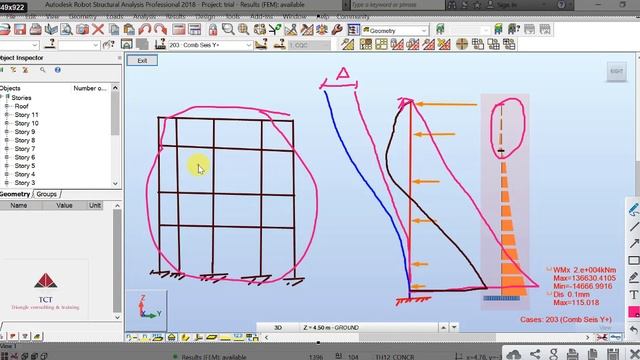
Task: Upload recording with the cloud icon
Action: pyautogui.click(x=514, y=354)
